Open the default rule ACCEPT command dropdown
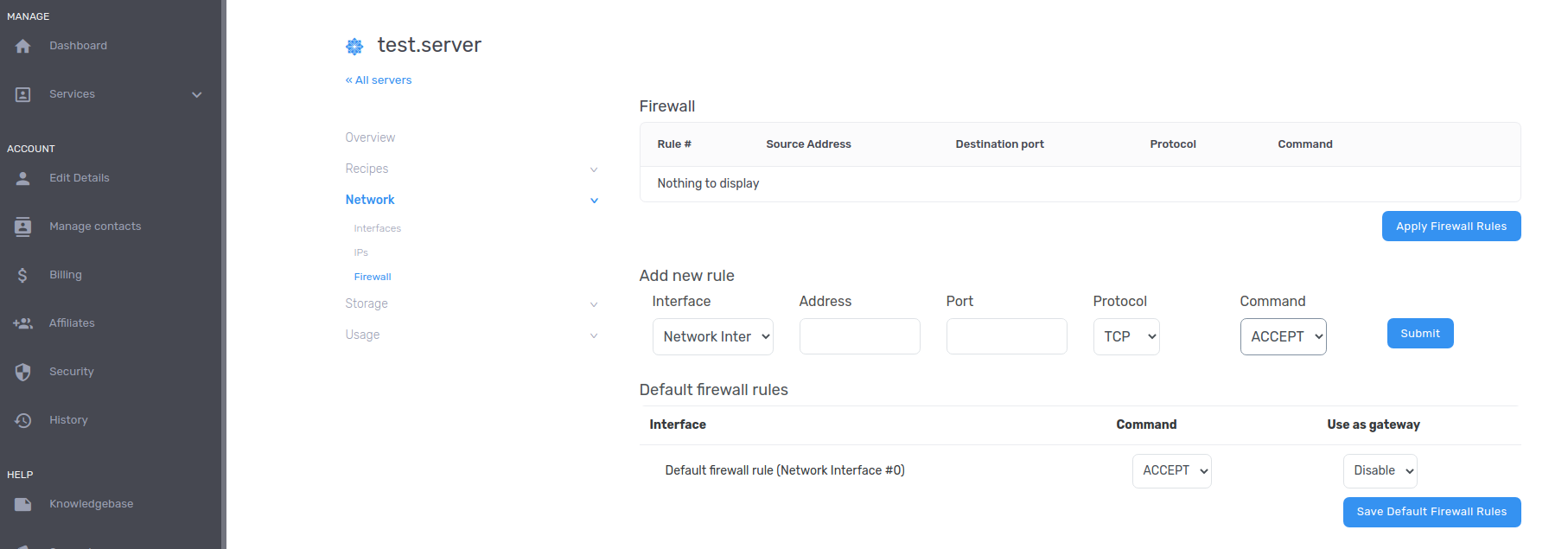The width and height of the screenshot is (1568, 549). point(1171,470)
